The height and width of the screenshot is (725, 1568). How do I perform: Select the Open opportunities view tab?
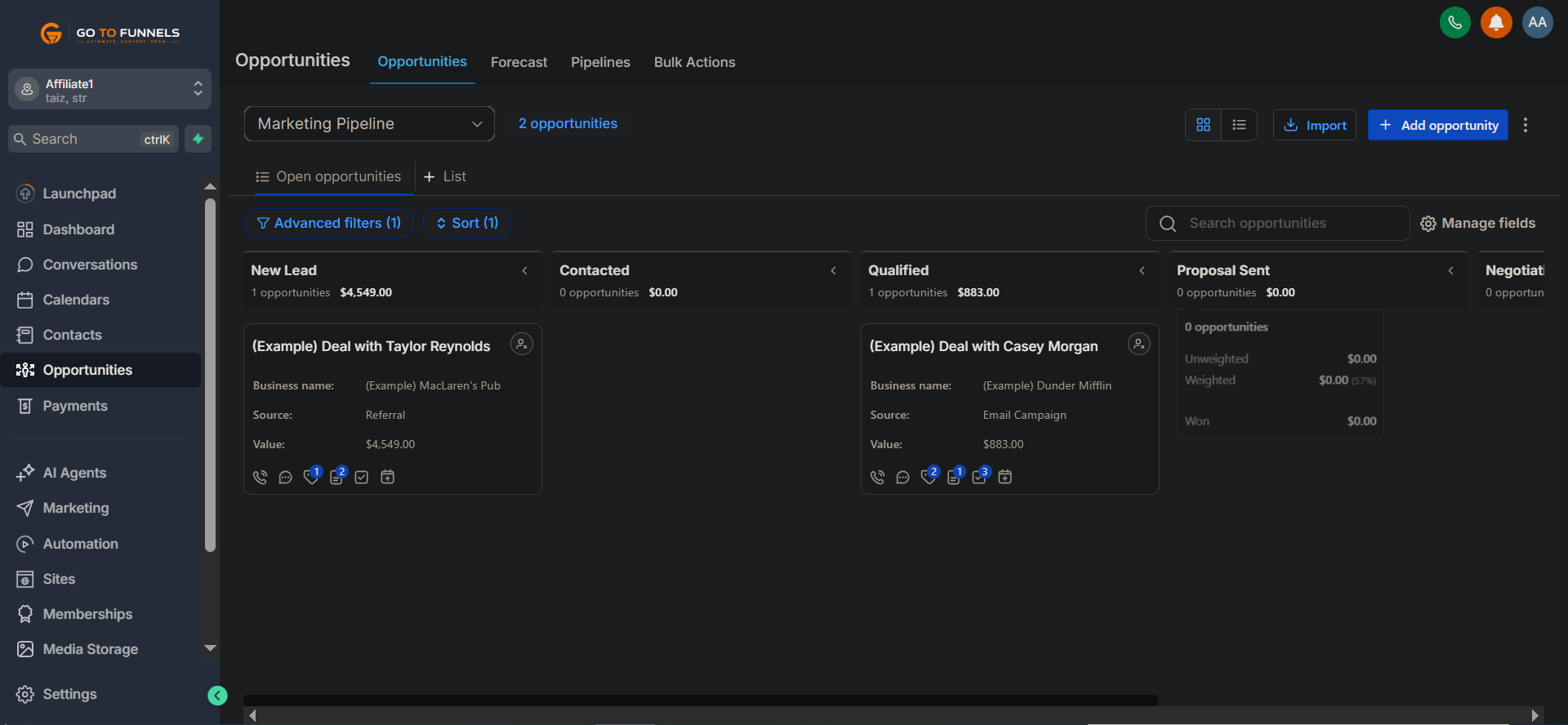[x=329, y=176]
